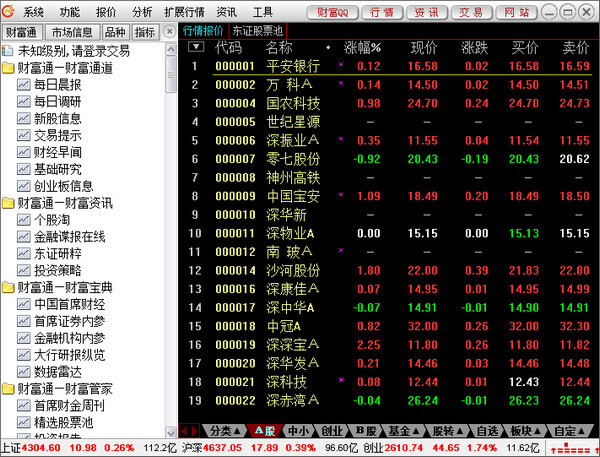The height and width of the screenshot is (457, 600).
Task: Open the 工具 menu
Action: (x=263, y=12)
